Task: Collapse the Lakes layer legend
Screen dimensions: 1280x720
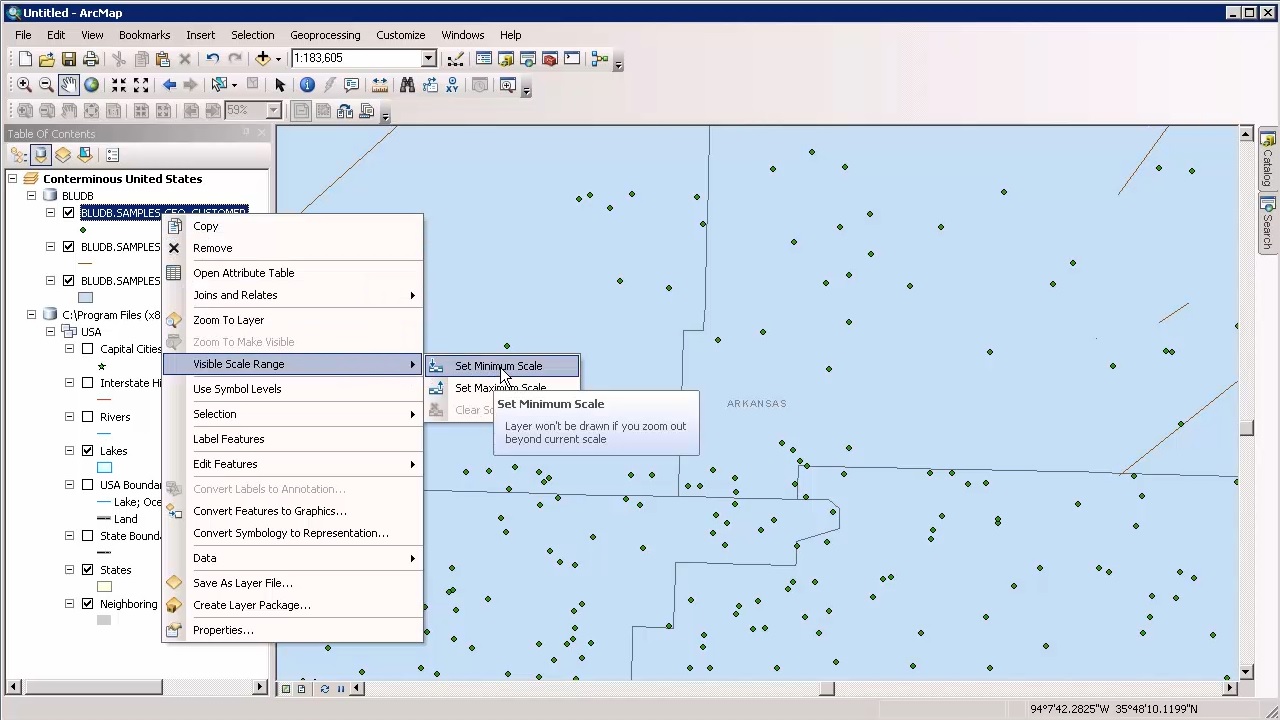Action: [x=69, y=451]
